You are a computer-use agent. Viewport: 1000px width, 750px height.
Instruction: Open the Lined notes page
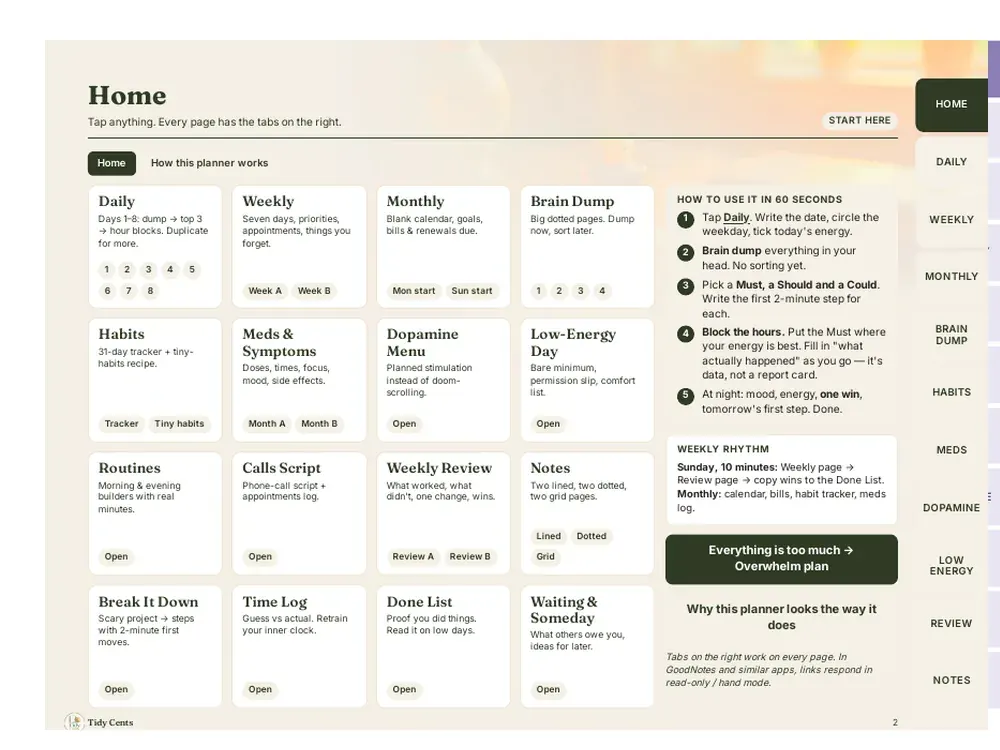click(548, 536)
